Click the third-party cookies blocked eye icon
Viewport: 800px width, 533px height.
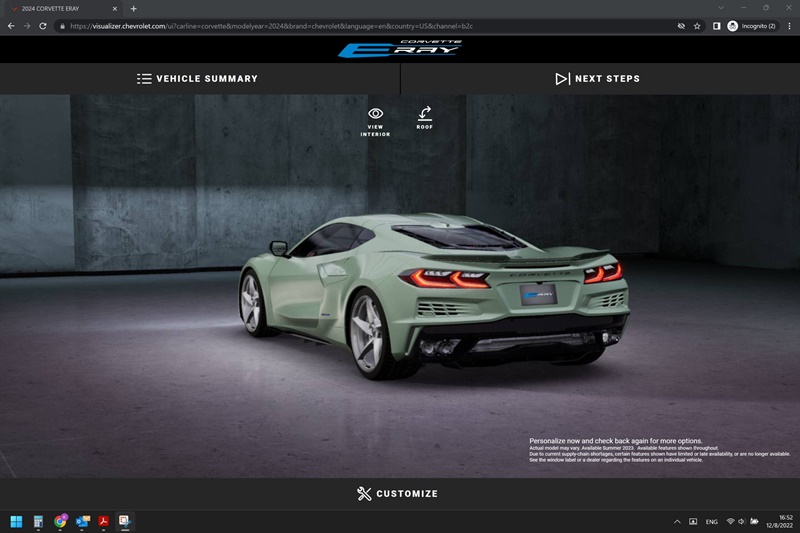point(680,25)
